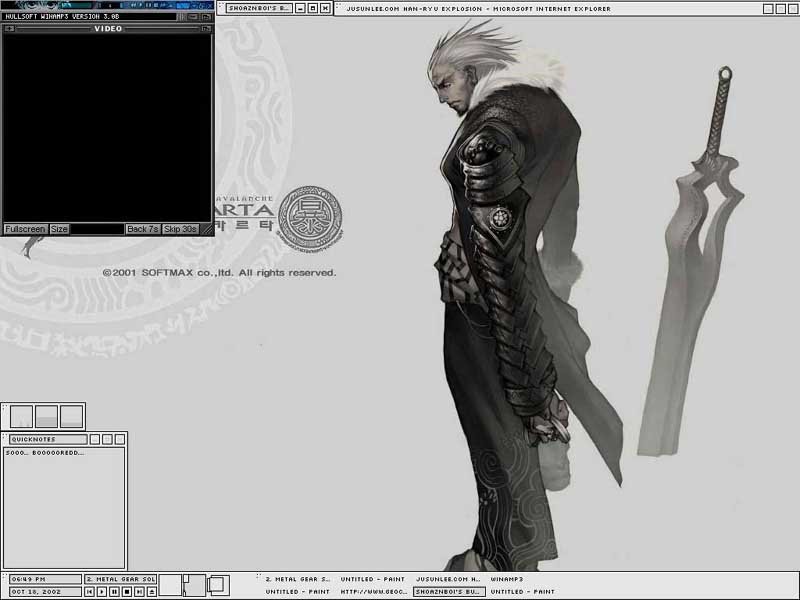Pause playback from the bottom bar controls
The image size is (800, 600).
[x=113, y=592]
